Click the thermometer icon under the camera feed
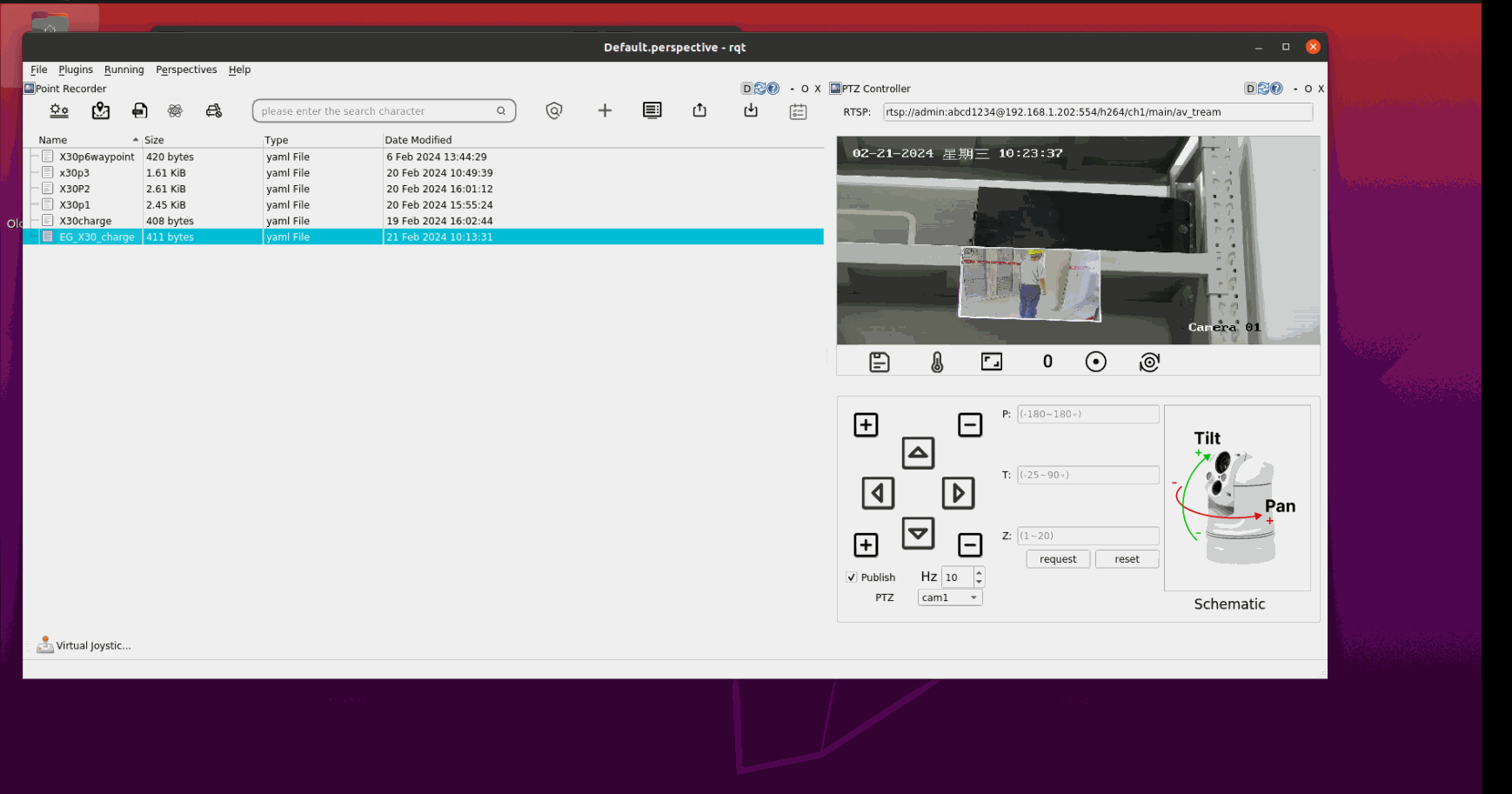This screenshot has width=1512, height=794. (x=937, y=362)
